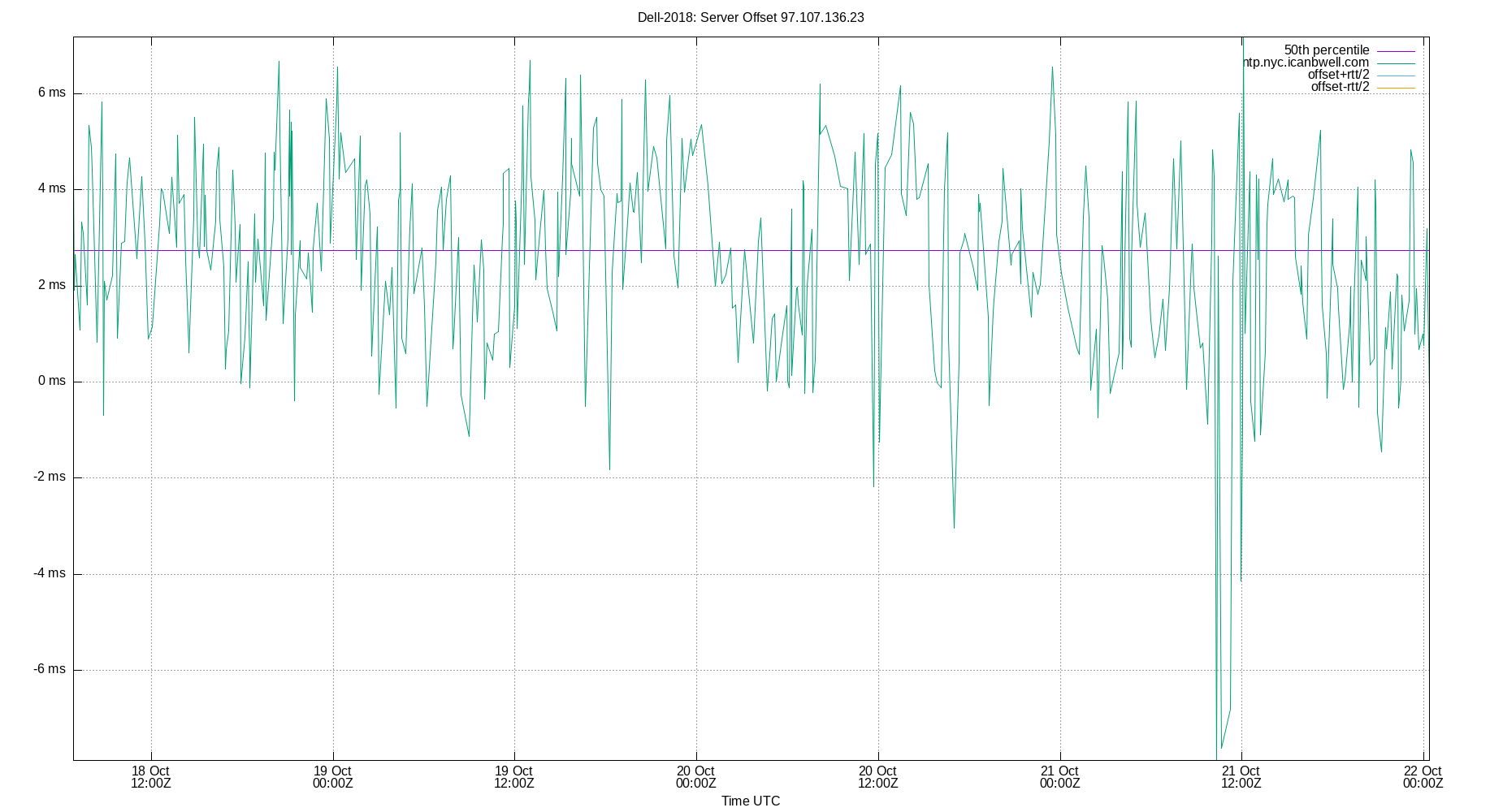Select the '50th percentile' legend label
The width and height of the screenshot is (1503, 812).
1327,50
